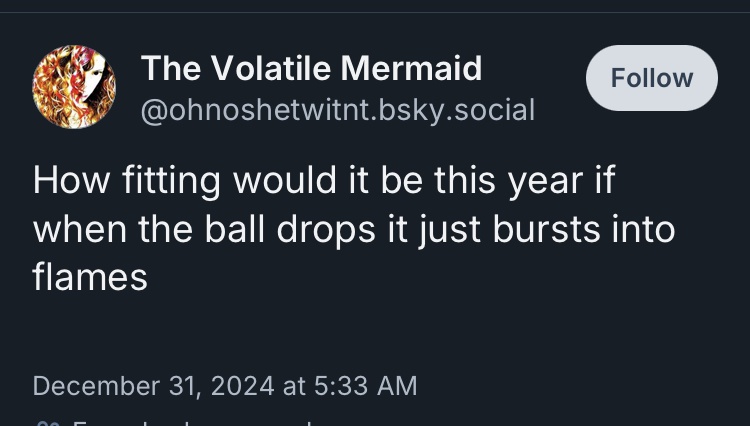The width and height of the screenshot is (750, 426).
Task: Click the reply-settings icon below the date
Action: 44,422
